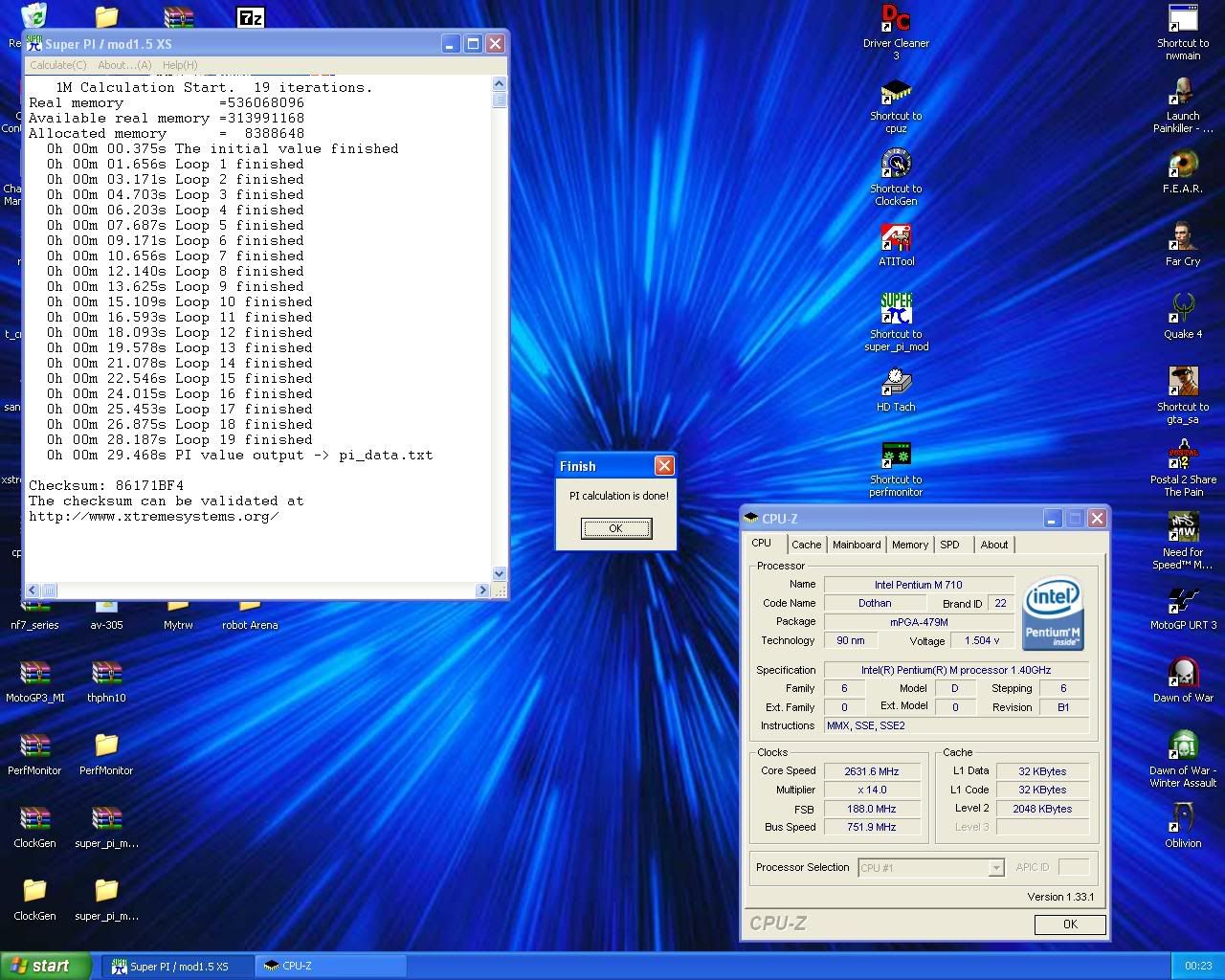Click the Loop 19 finished line
This screenshot has height=980, width=1225.
180,439
